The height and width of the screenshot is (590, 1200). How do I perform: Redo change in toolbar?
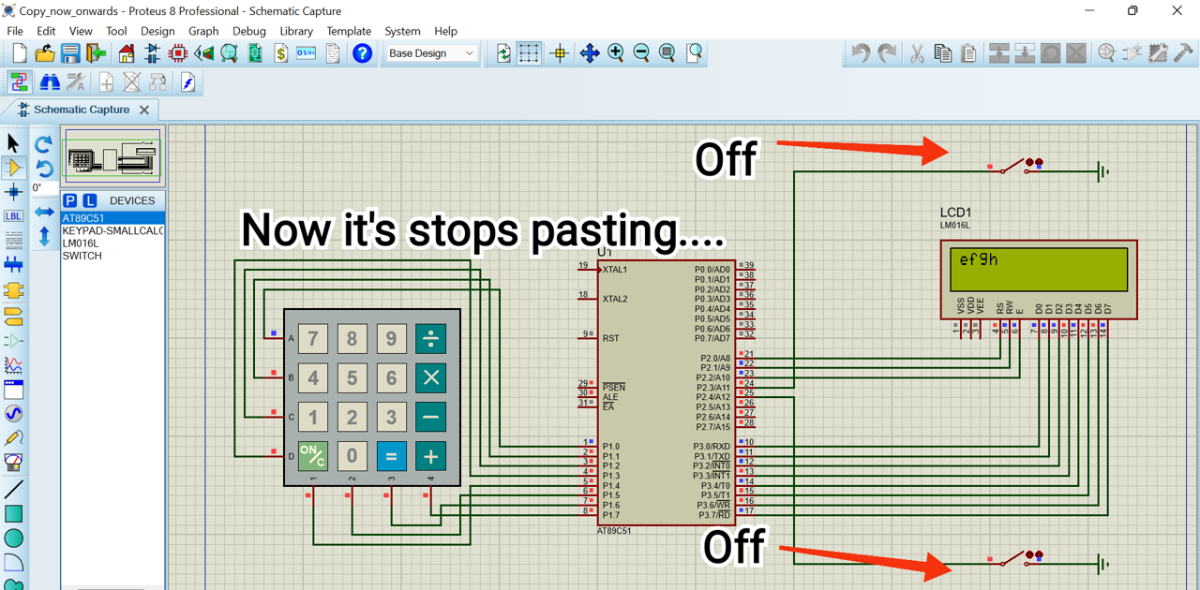tap(887, 53)
